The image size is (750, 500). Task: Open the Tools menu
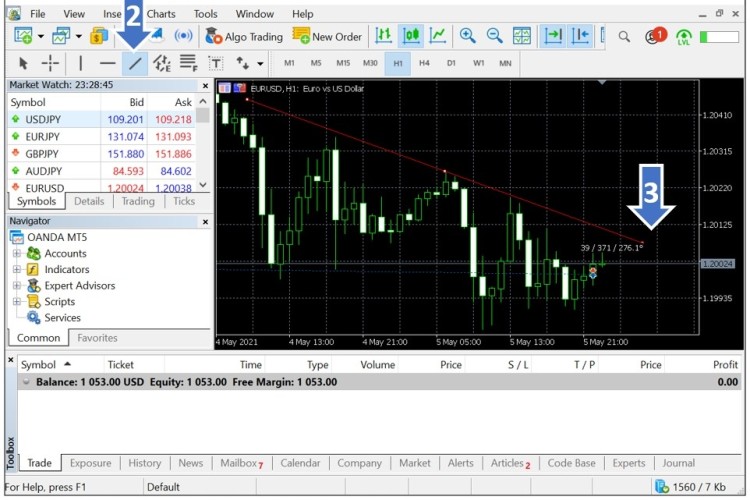click(x=205, y=14)
